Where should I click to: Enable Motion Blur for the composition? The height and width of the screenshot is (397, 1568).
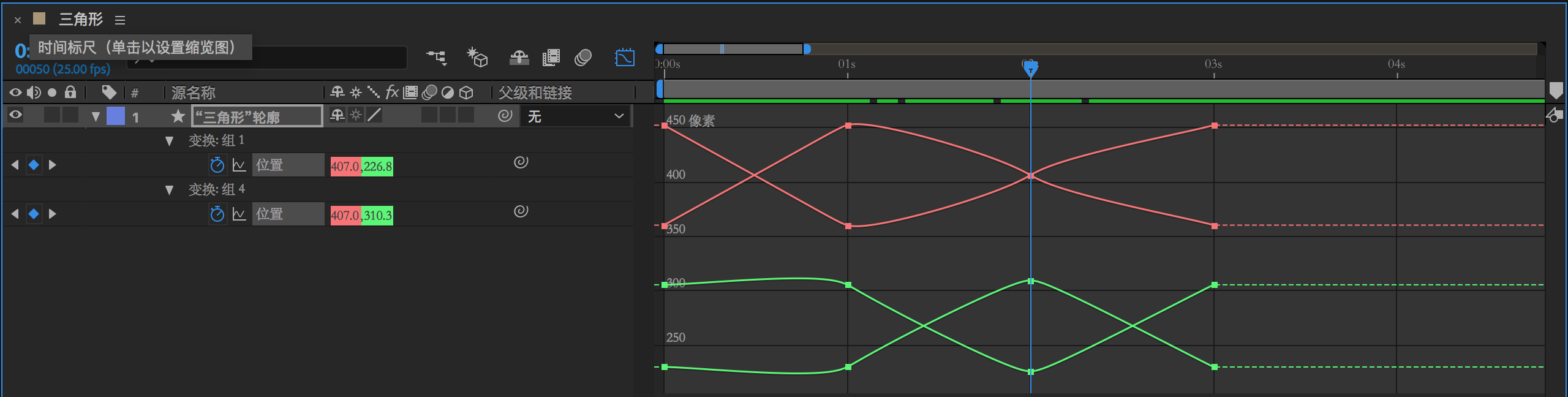point(583,58)
